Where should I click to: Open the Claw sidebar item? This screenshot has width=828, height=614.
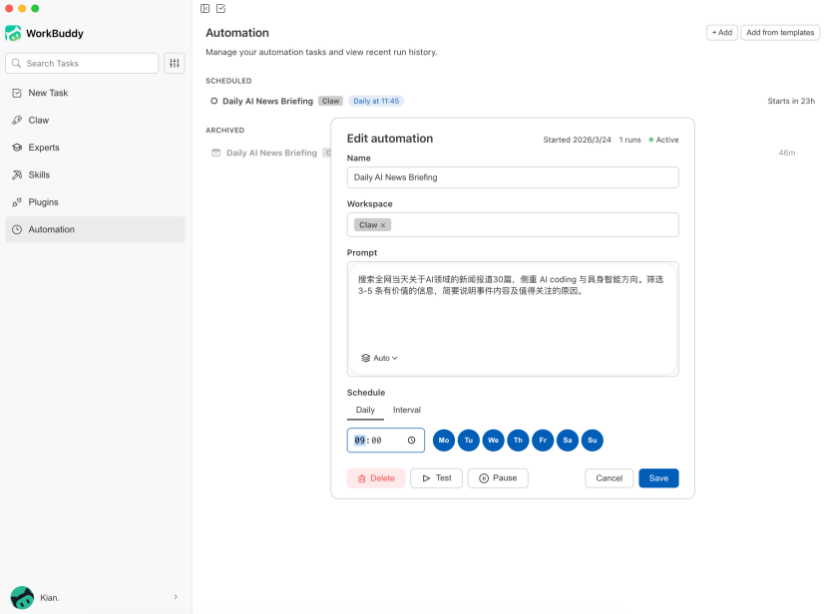coord(38,120)
